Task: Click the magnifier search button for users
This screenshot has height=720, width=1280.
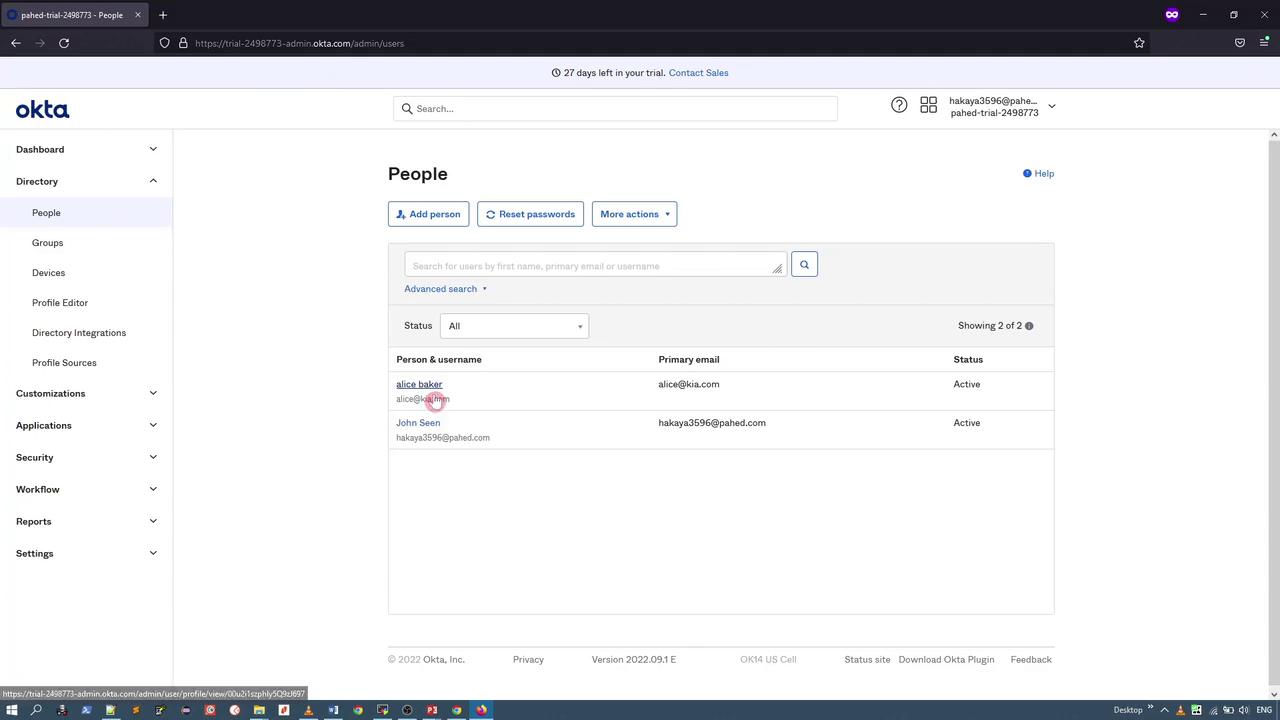Action: click(x=804, y=265)
